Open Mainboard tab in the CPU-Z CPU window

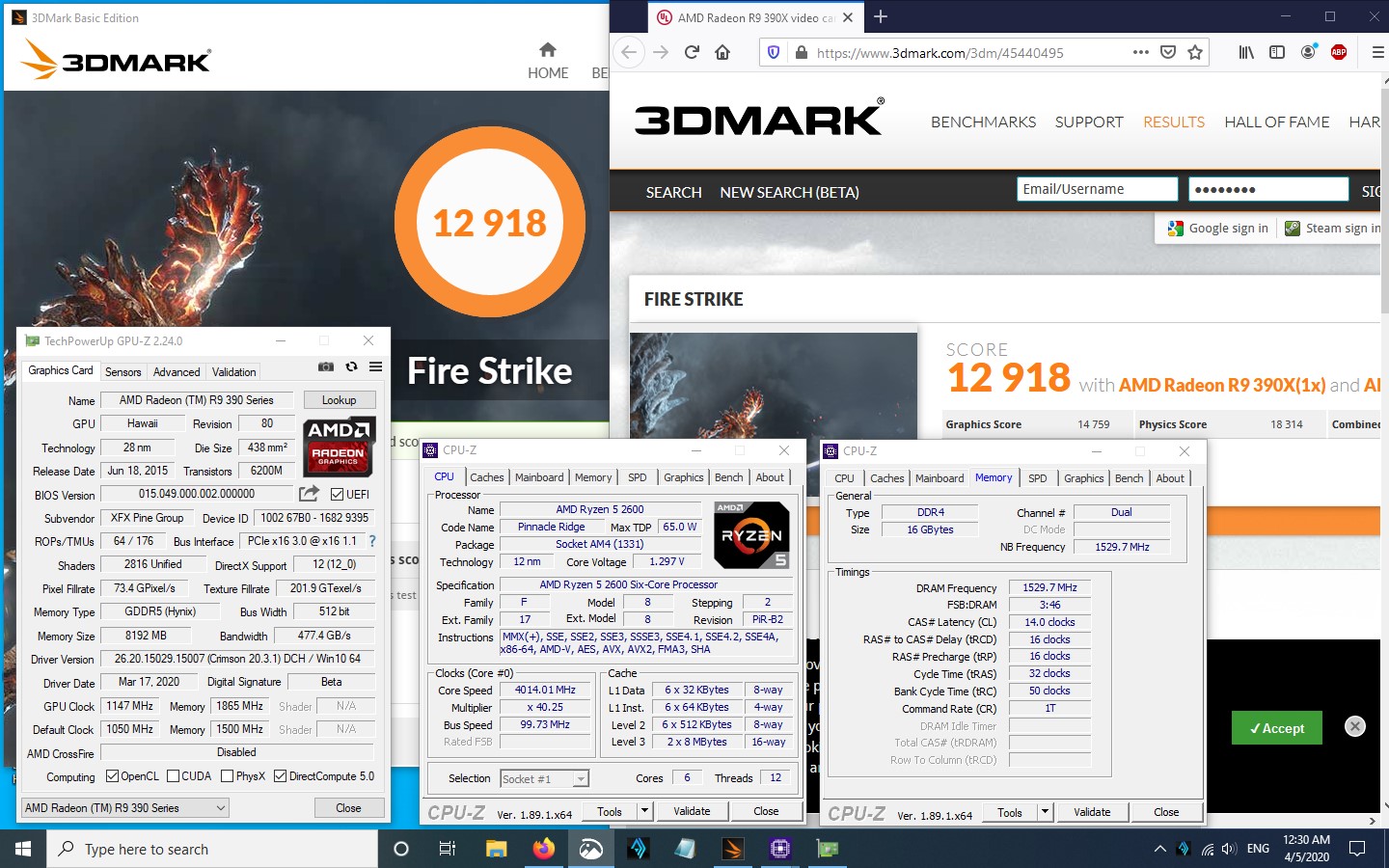539,477
